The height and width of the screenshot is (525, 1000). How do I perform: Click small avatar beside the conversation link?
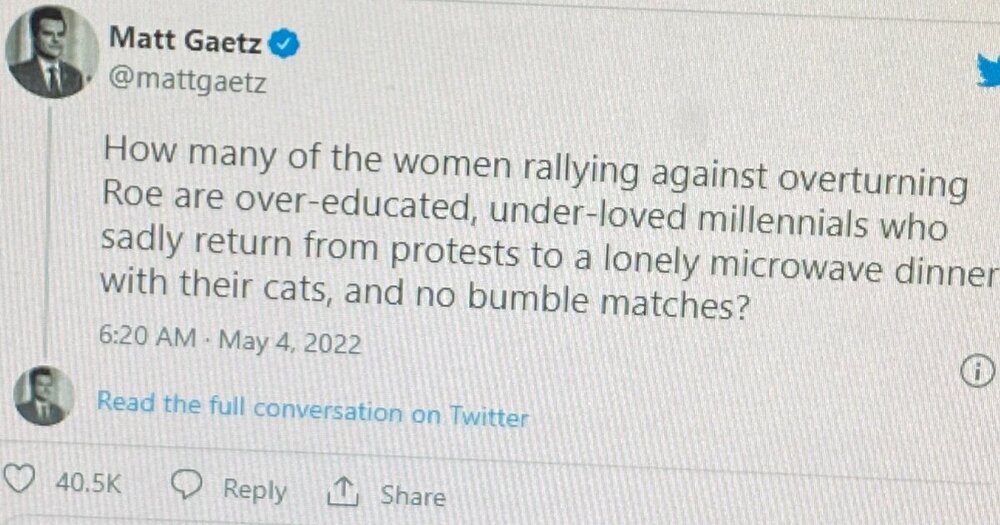click(43, 396)
